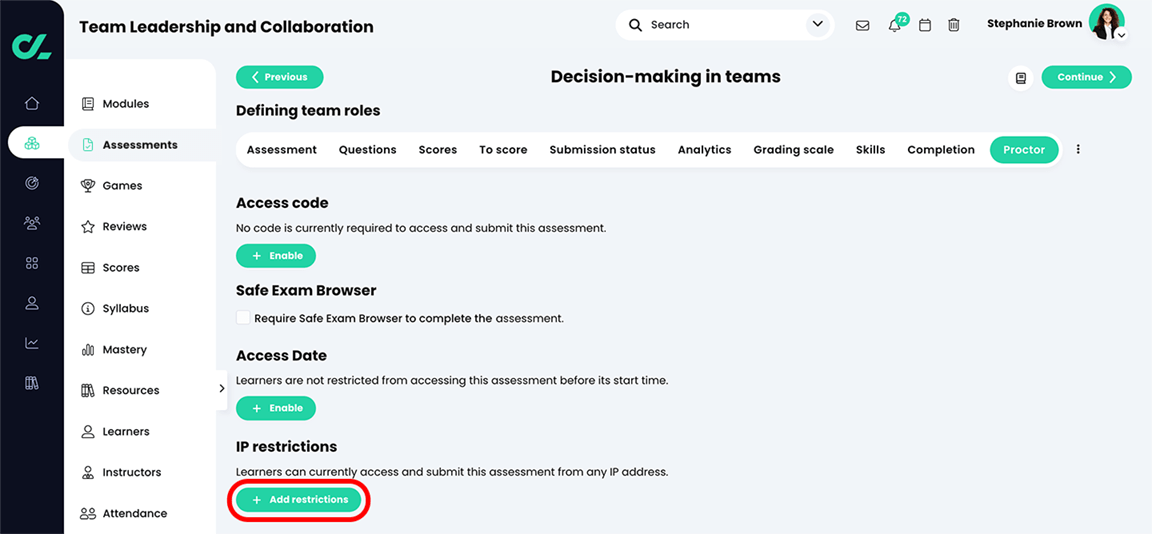The width and height of the screenshot is (1152, 534).
Task: Open Stephanie Brown profile menu
Action: (1107, 23)
